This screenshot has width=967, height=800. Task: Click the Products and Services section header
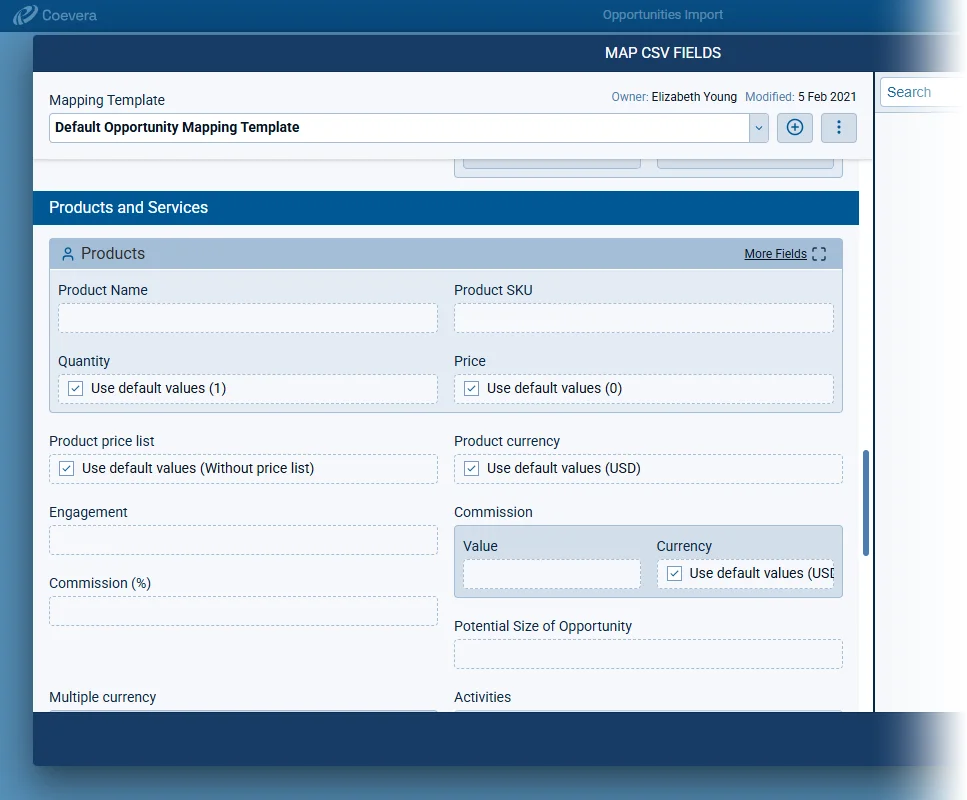tap(446, 208)
